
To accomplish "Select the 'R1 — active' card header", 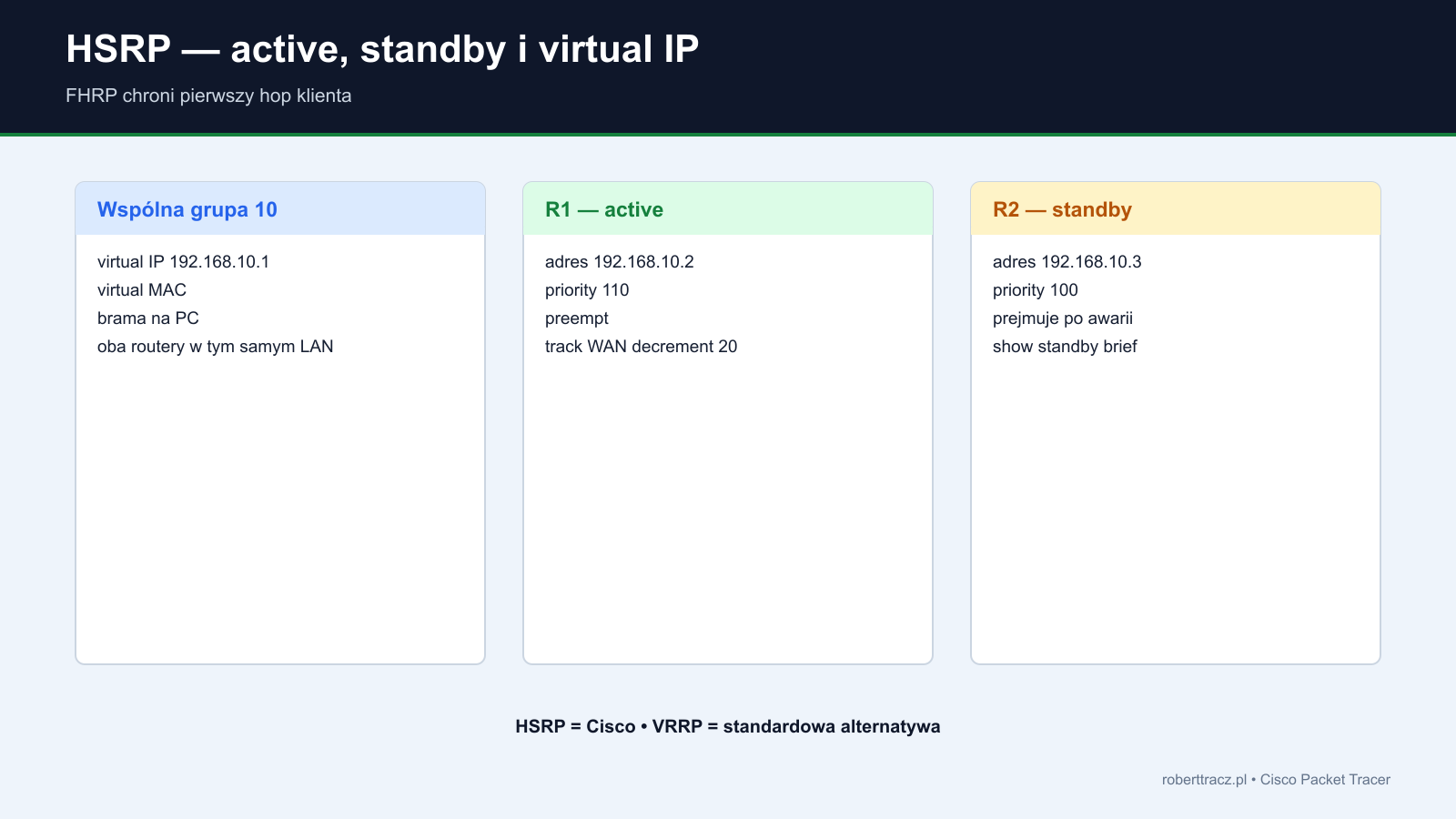I will (728, 209).
